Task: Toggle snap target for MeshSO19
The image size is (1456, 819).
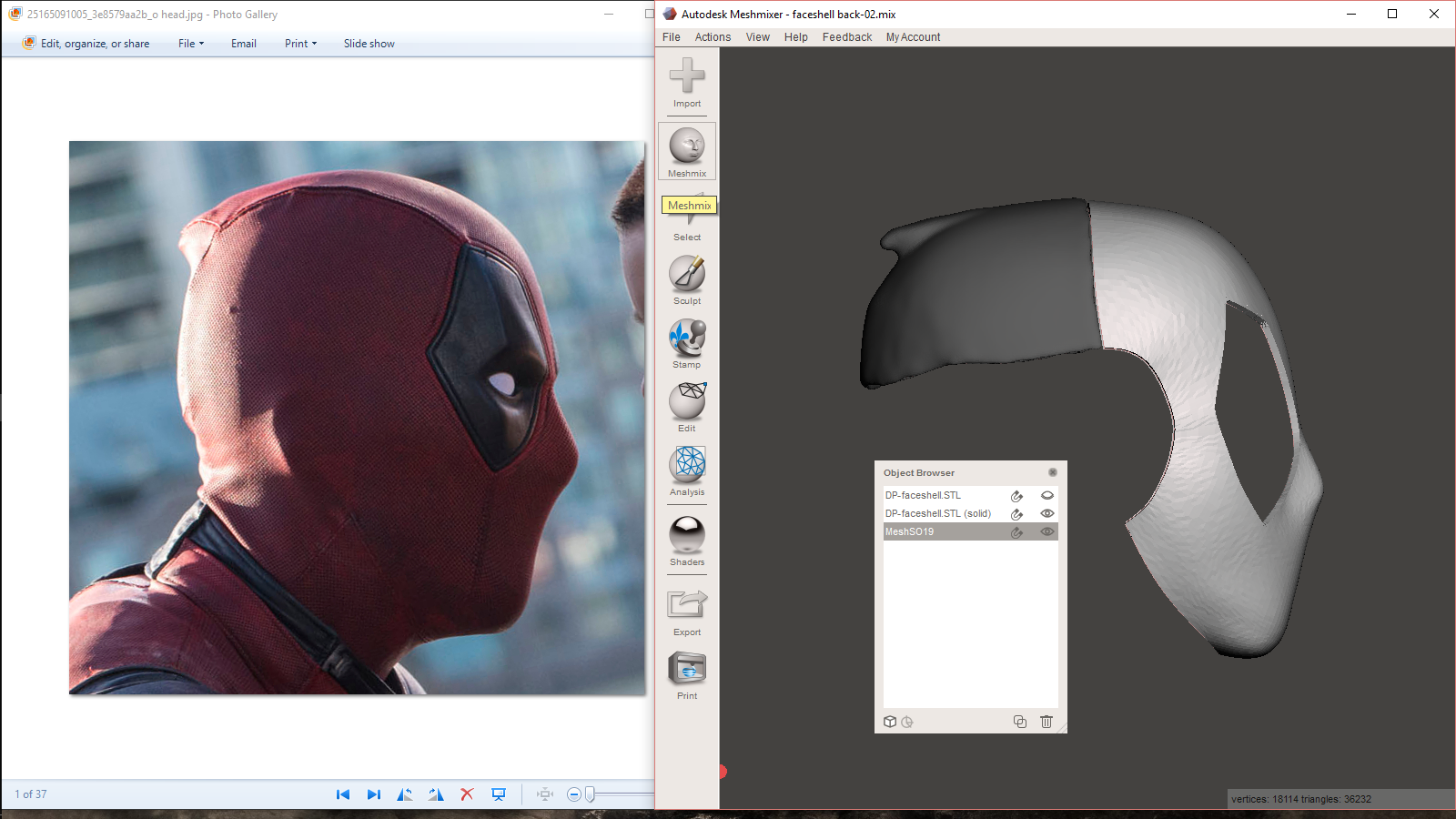Action: click(x=1017, y=532)
